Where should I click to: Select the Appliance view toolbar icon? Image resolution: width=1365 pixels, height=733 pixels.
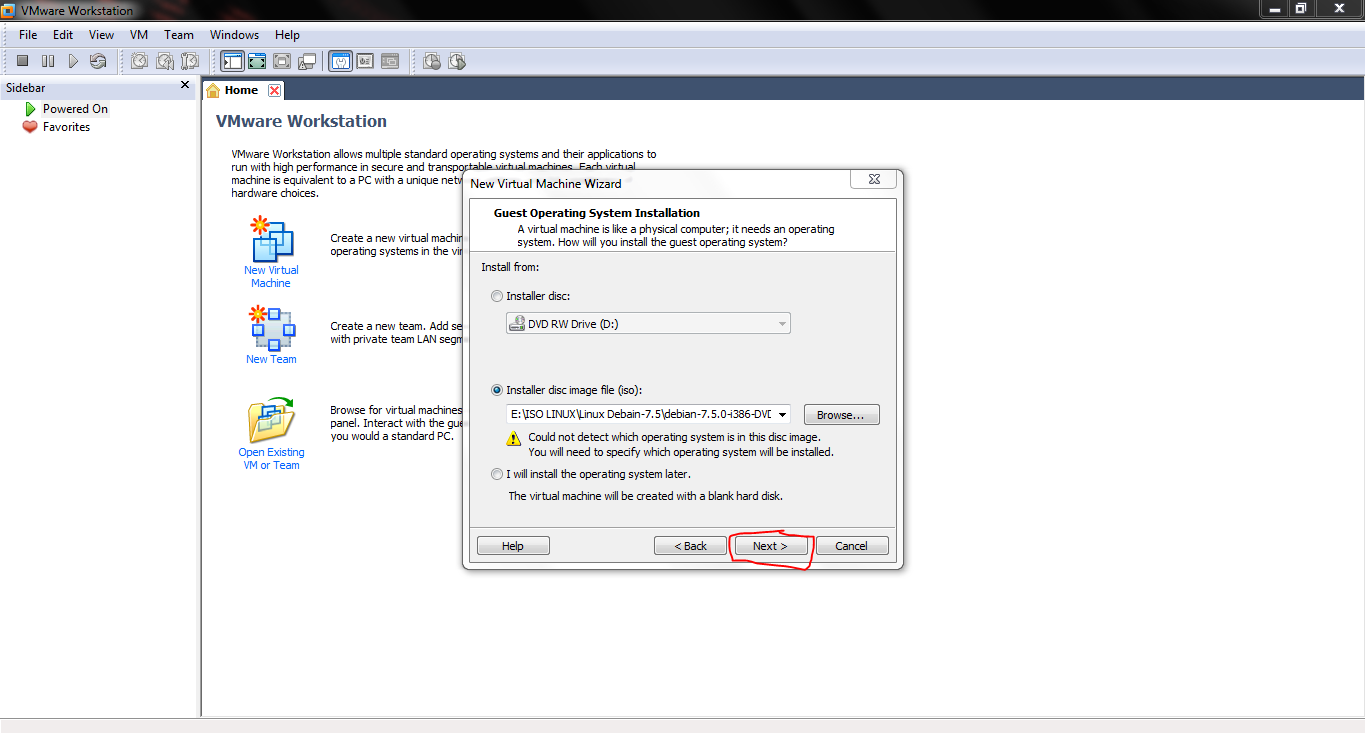[365, 61]
